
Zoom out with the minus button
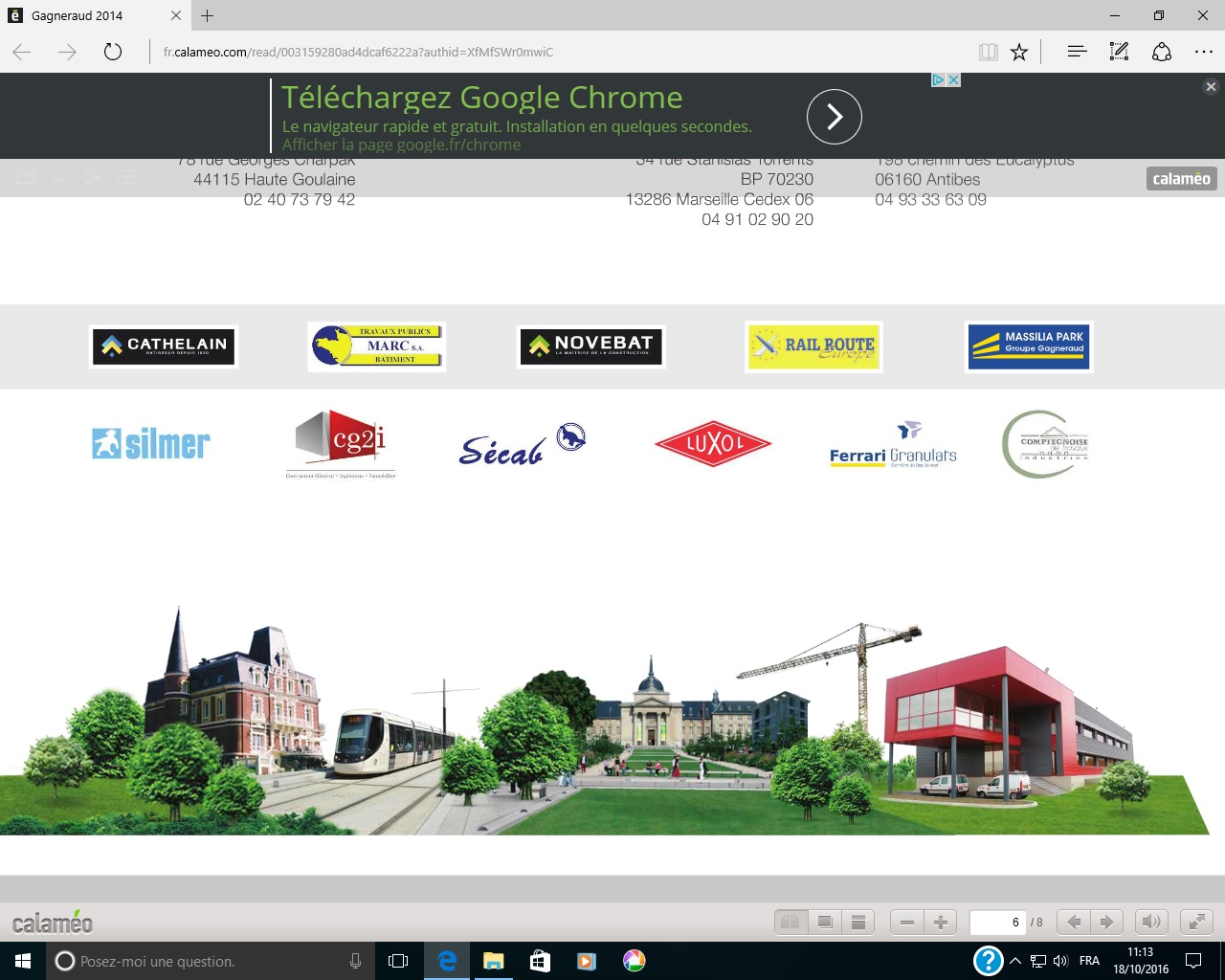[907, 923]
